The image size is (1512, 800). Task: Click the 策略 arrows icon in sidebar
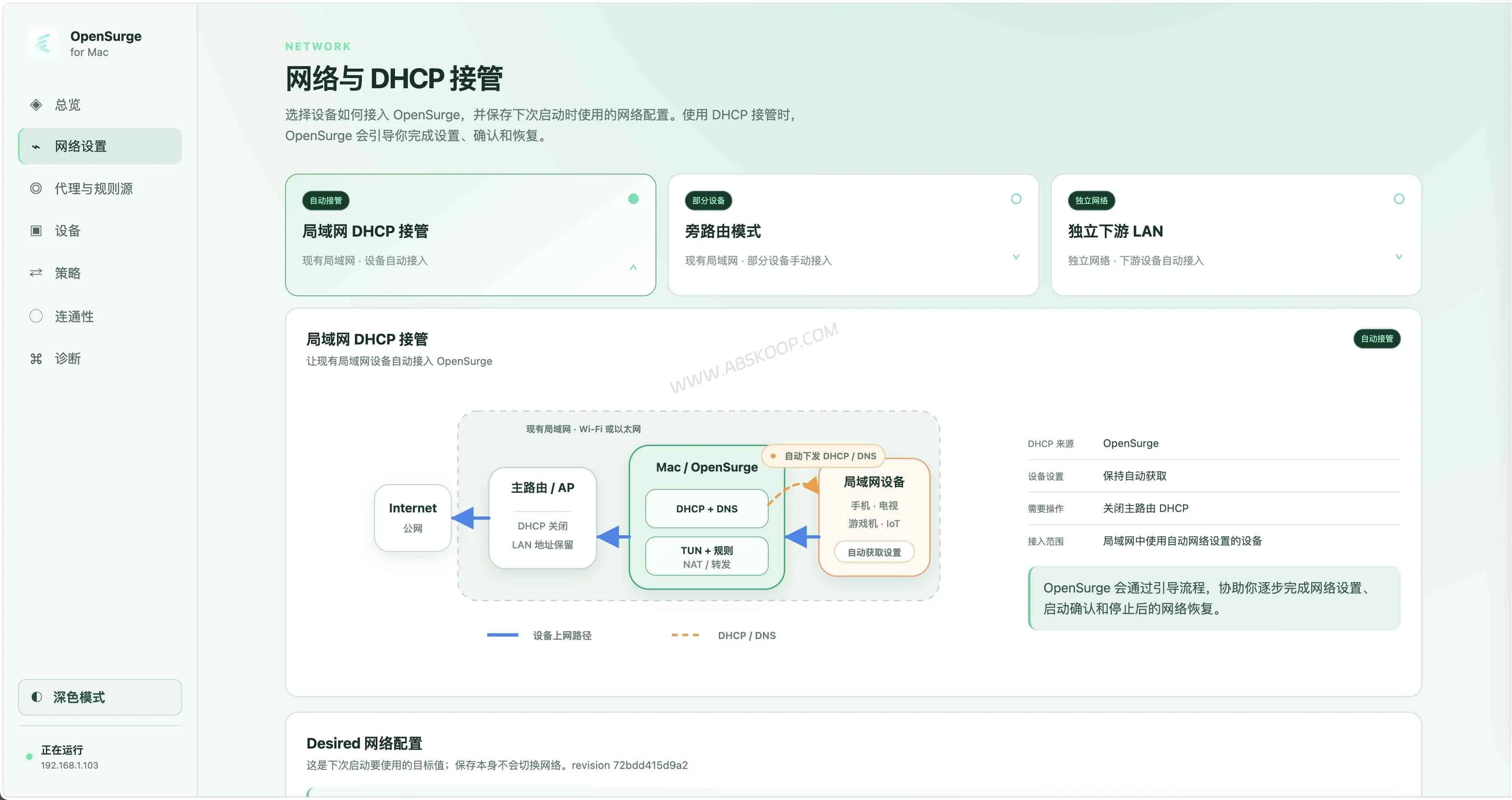point(36,273)
